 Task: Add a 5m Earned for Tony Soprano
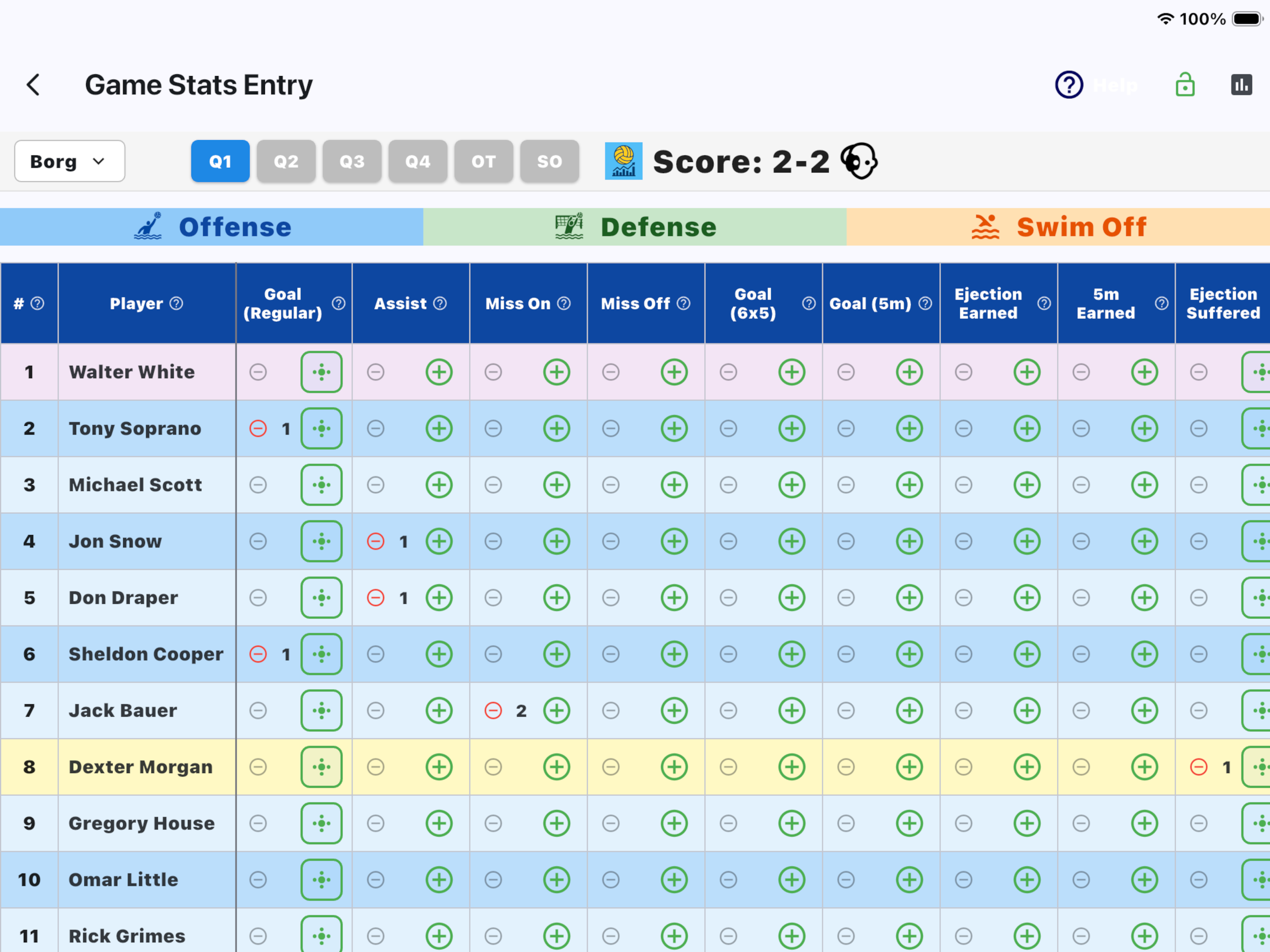(x=1145, y=428)
